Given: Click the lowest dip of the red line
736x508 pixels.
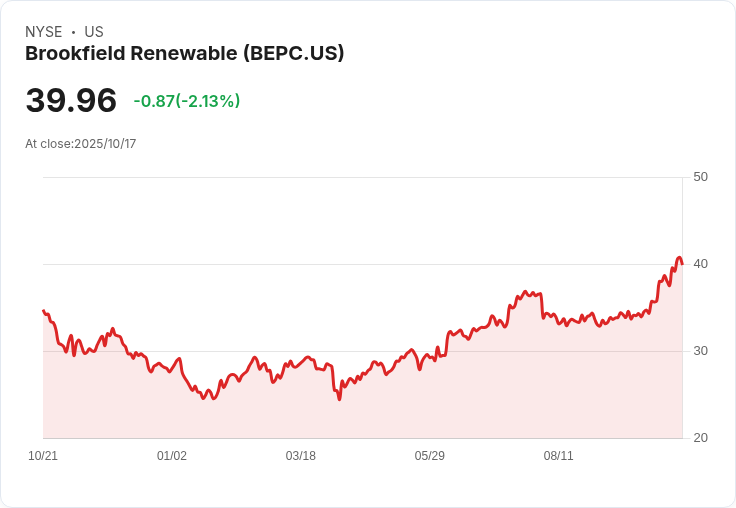Looking at the screenshot, I should pyautogui.click(x=339, y=399).
